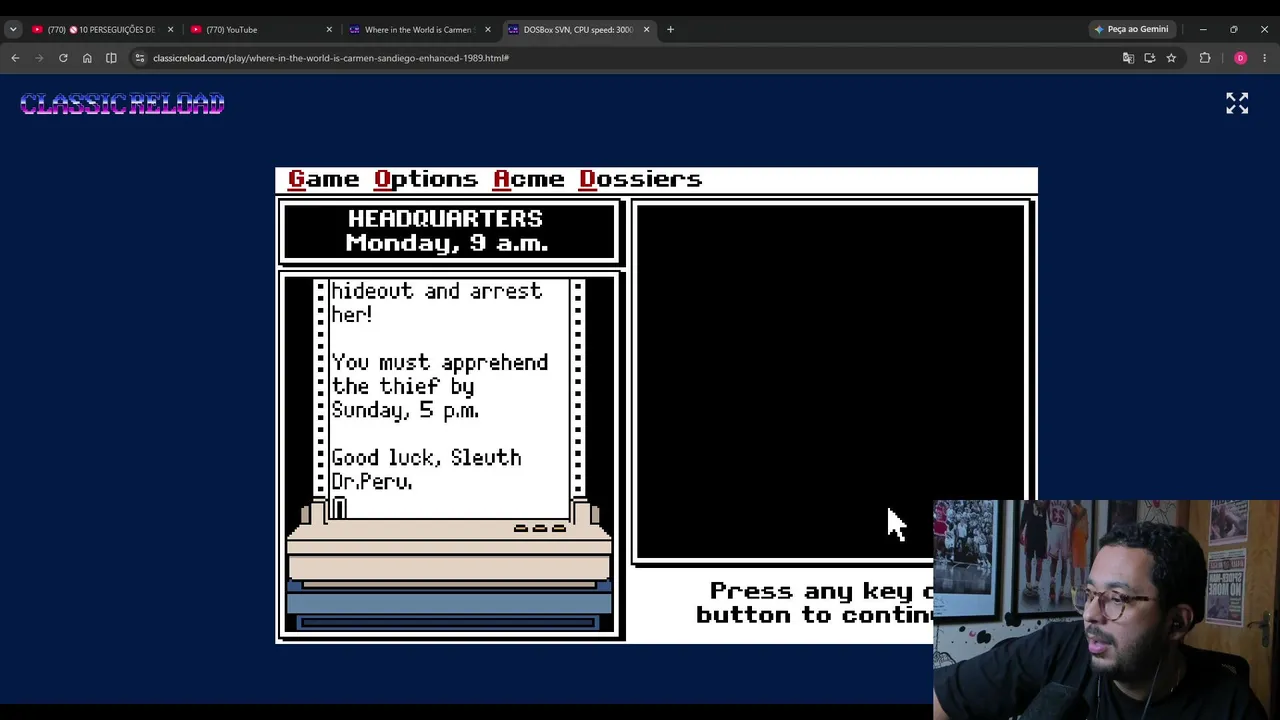Close the '(770) YouTube' tab
This screenshot has height=720, width=1280.
[x=329, y=30]
